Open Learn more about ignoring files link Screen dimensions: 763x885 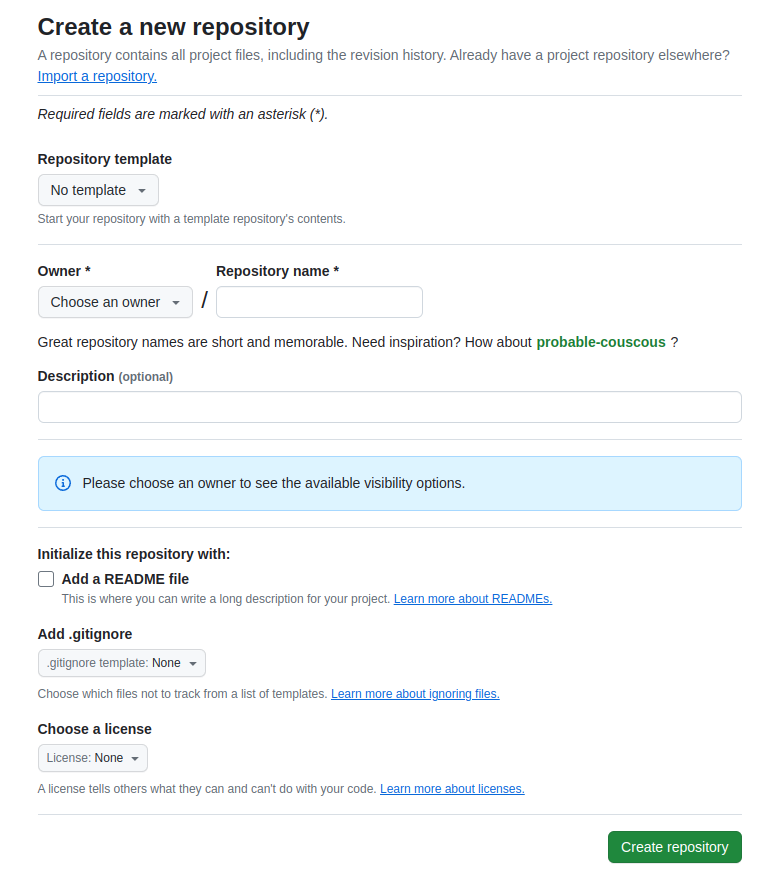coord(415,694)
